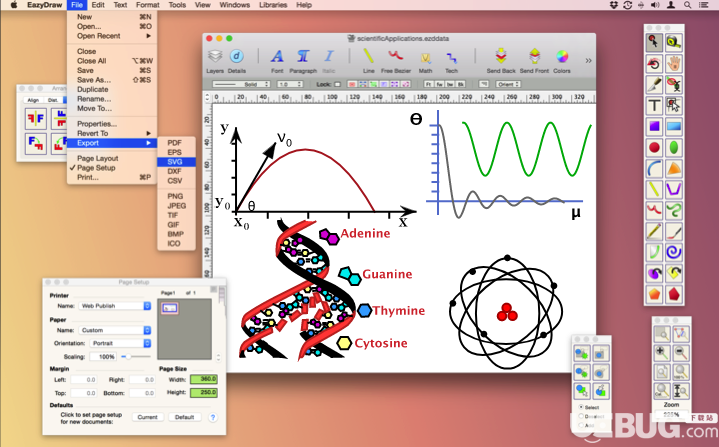This screenshot has height=447, width=719.
Task: Toggle the Lock checkbox
Action: click(337, 84)
